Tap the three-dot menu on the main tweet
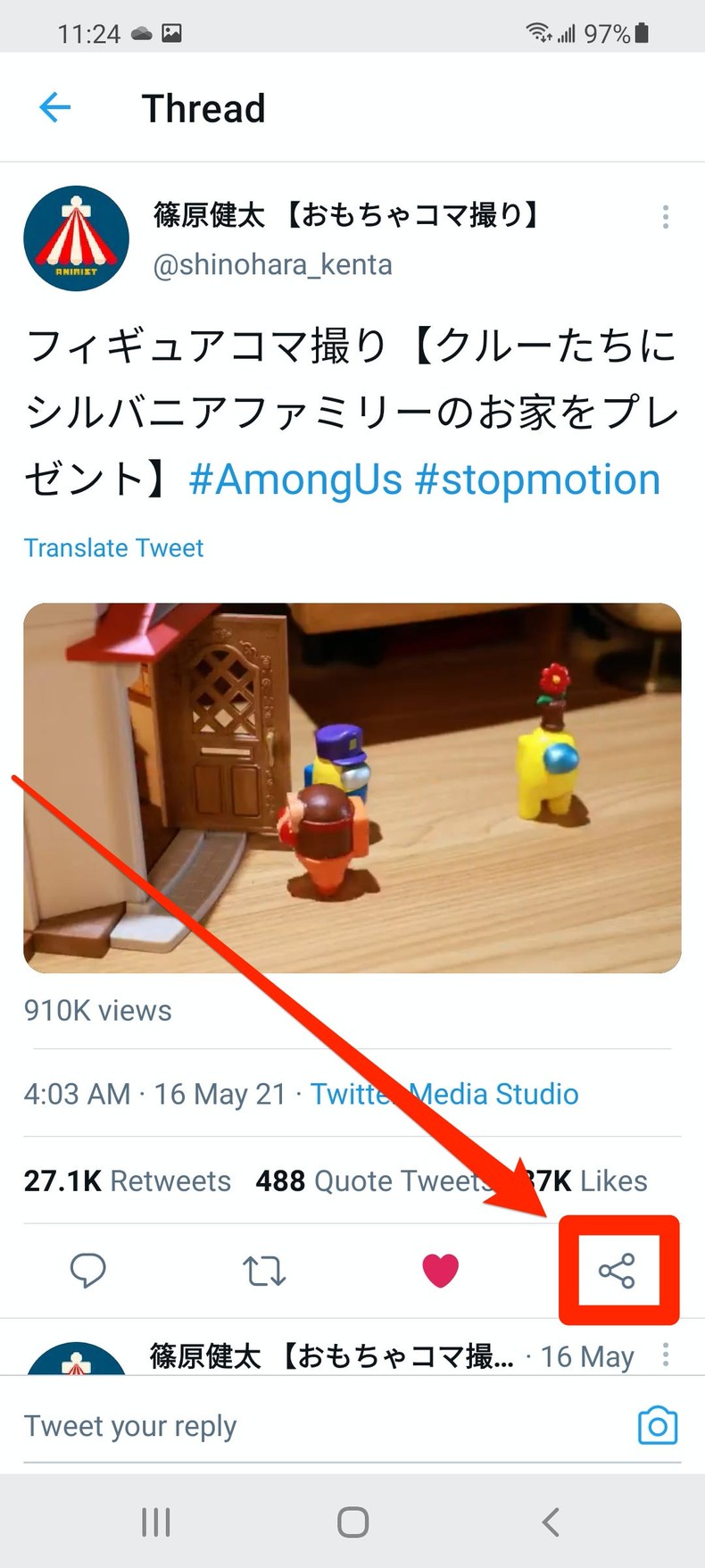Image resolution: width=705 pixels, height=1568 pixels. (665, 216)
